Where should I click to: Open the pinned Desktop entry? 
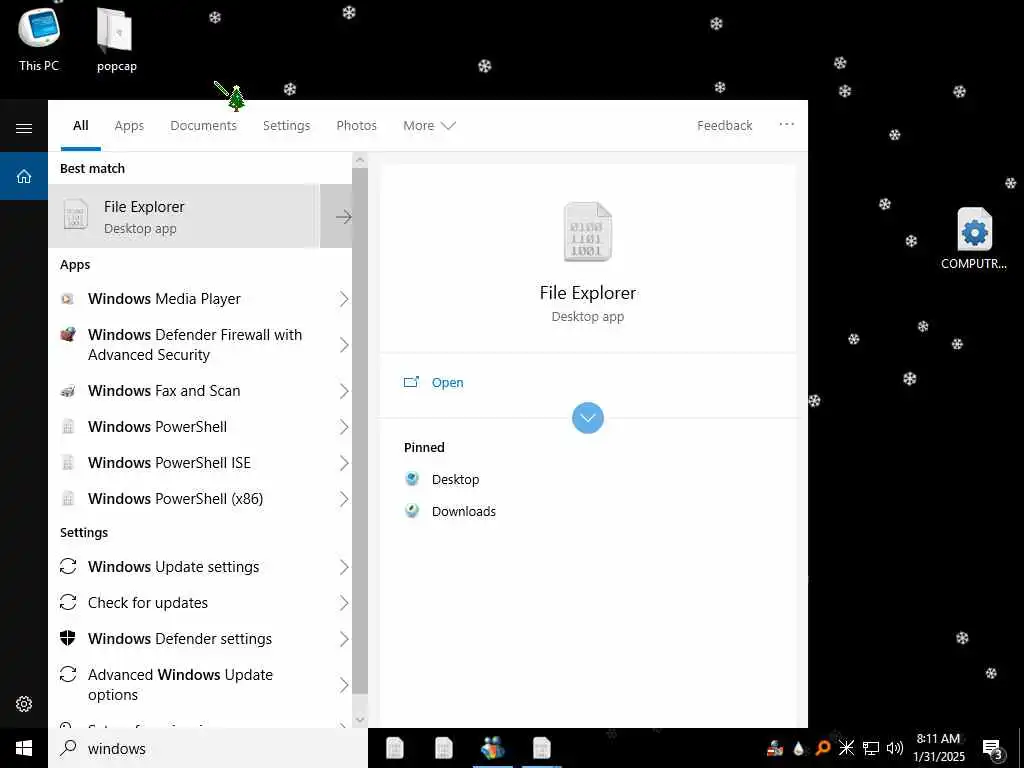pos(455,479)
